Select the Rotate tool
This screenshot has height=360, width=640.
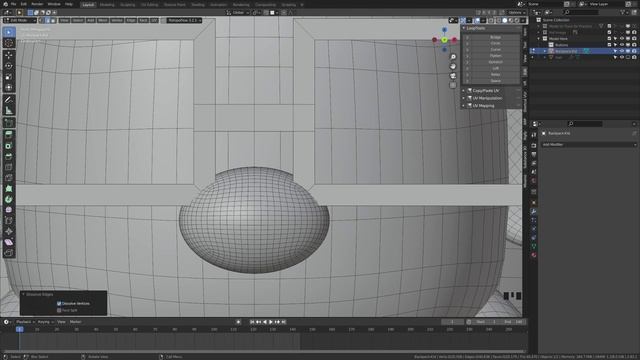tap(9, 66)
